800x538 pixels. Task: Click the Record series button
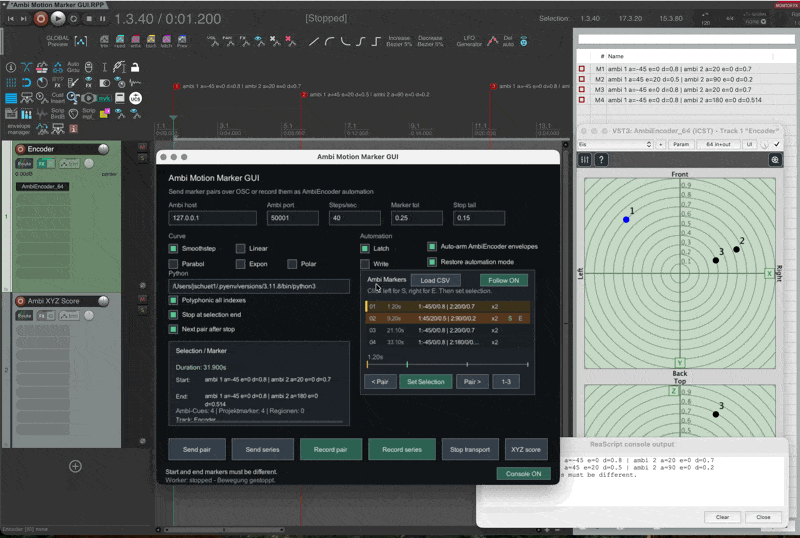pyautogui.click(x=402, y=450)
